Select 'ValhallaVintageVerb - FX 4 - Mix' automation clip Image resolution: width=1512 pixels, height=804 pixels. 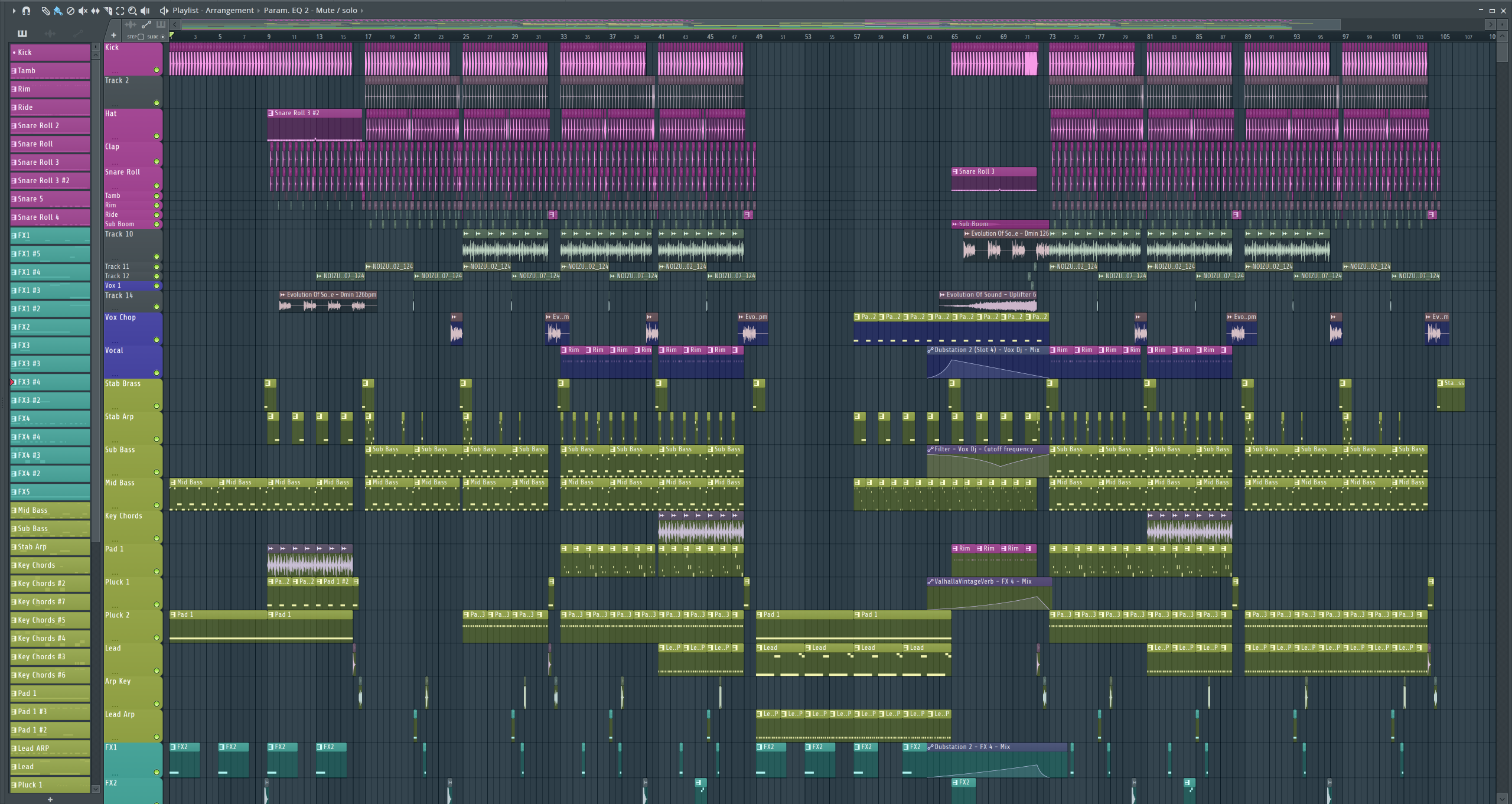pos(989,593)
